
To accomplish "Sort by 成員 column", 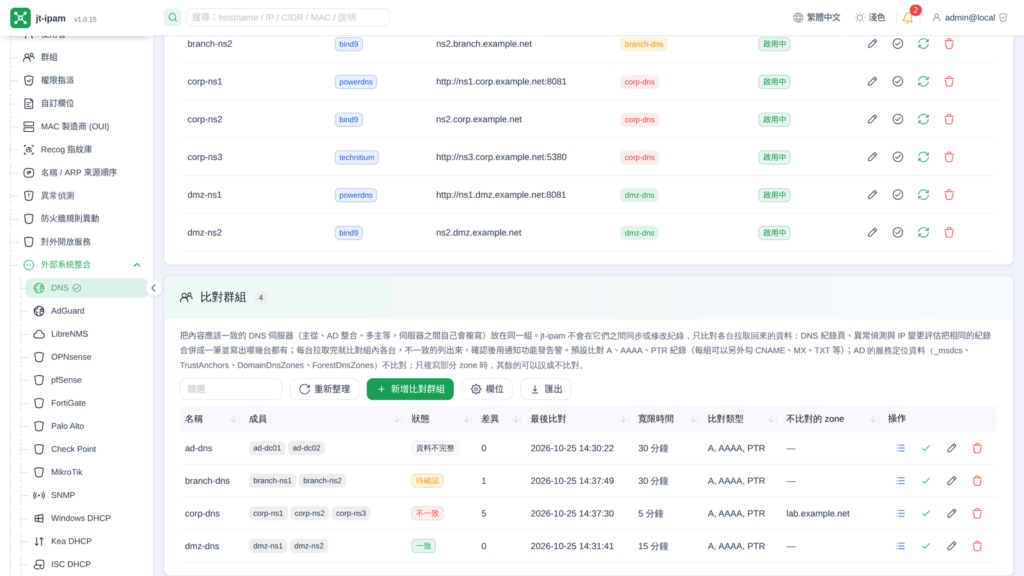I will [397, 419].
